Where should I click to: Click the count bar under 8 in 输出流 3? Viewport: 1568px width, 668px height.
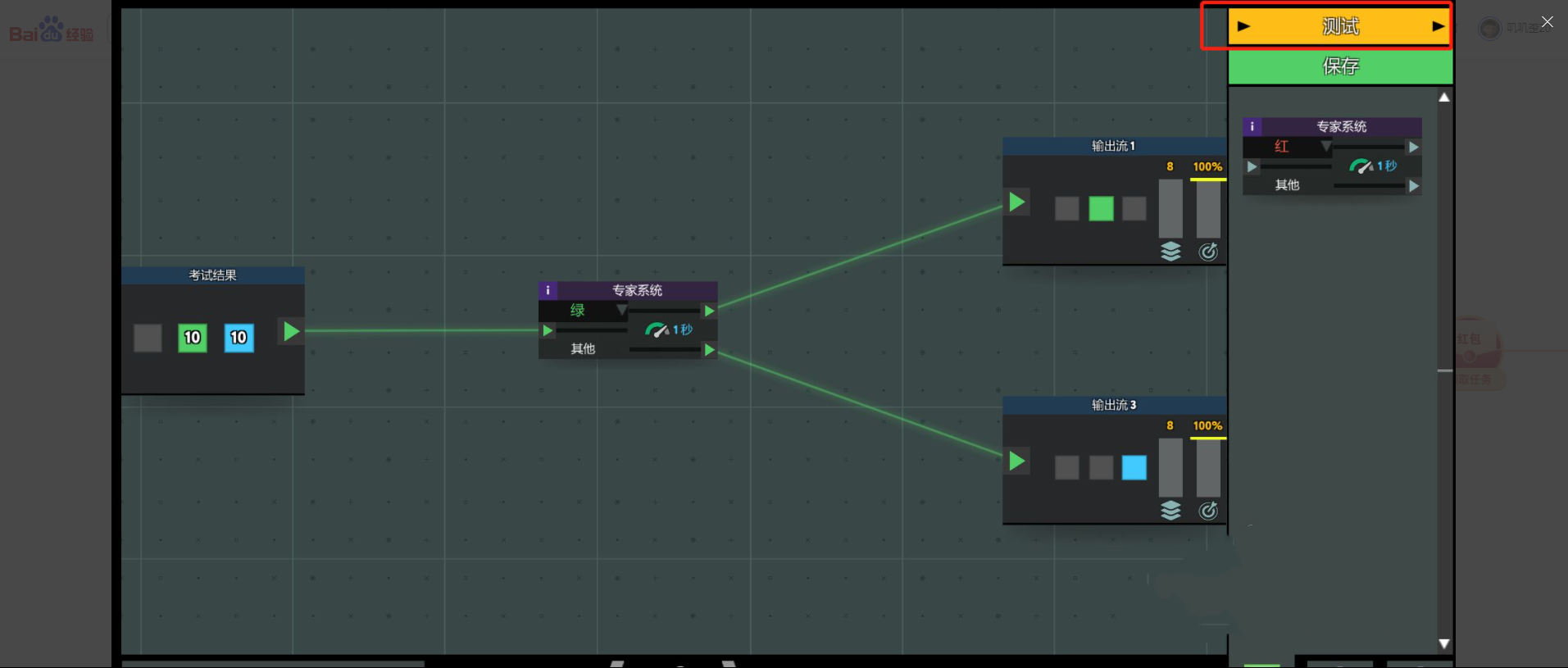(1170, 468)
